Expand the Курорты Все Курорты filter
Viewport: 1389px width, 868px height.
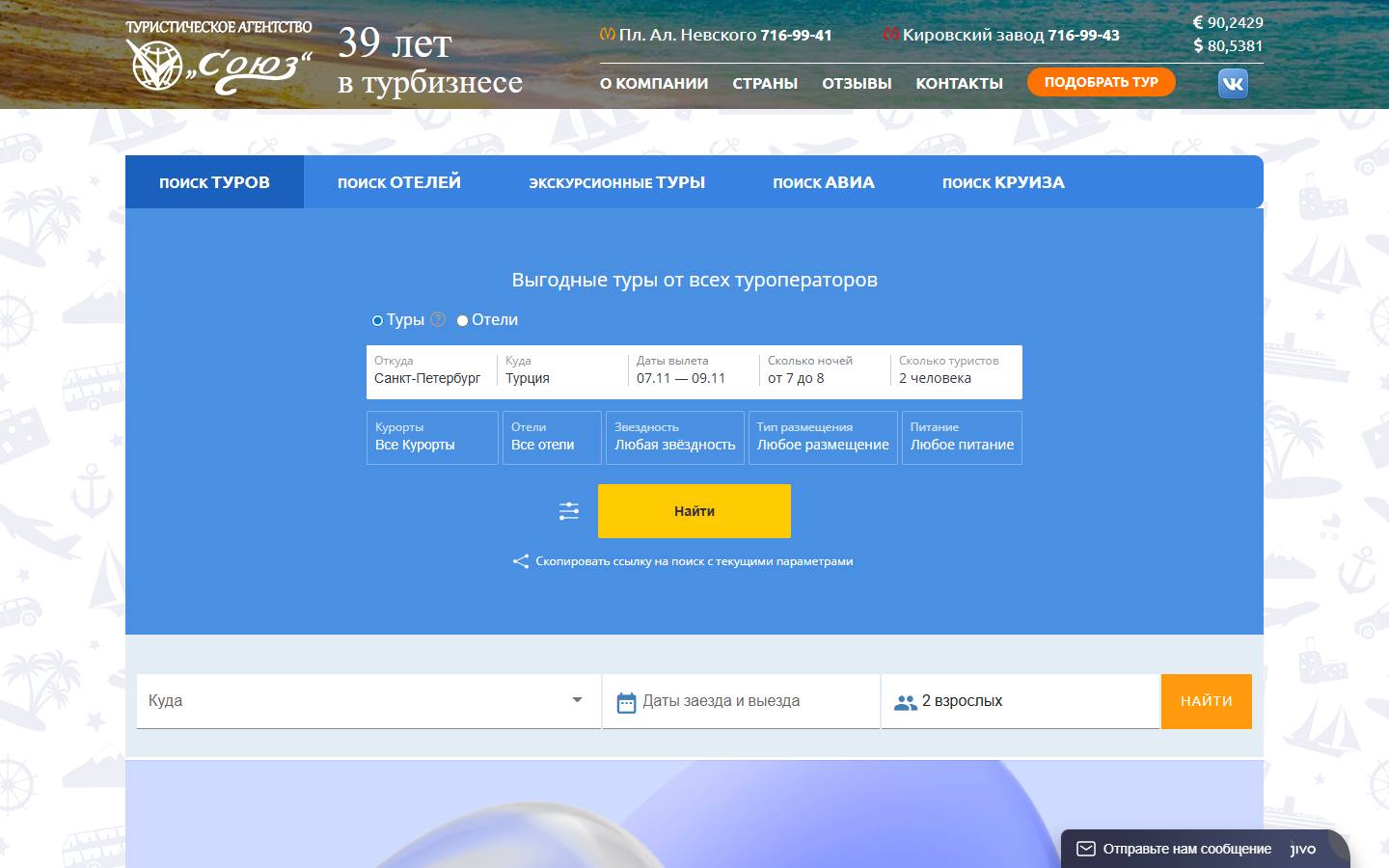click(432, 438)
